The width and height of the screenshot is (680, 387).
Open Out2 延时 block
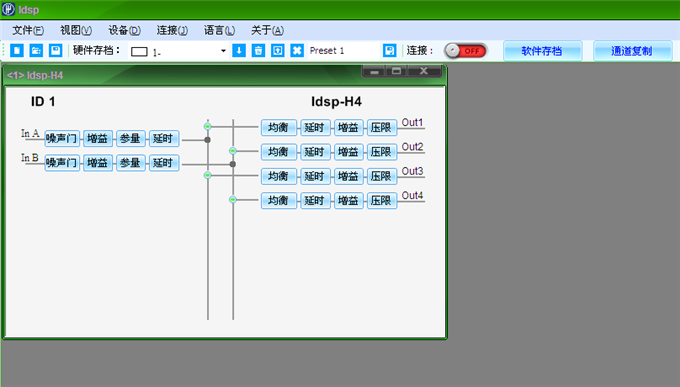tap(315, 152)
